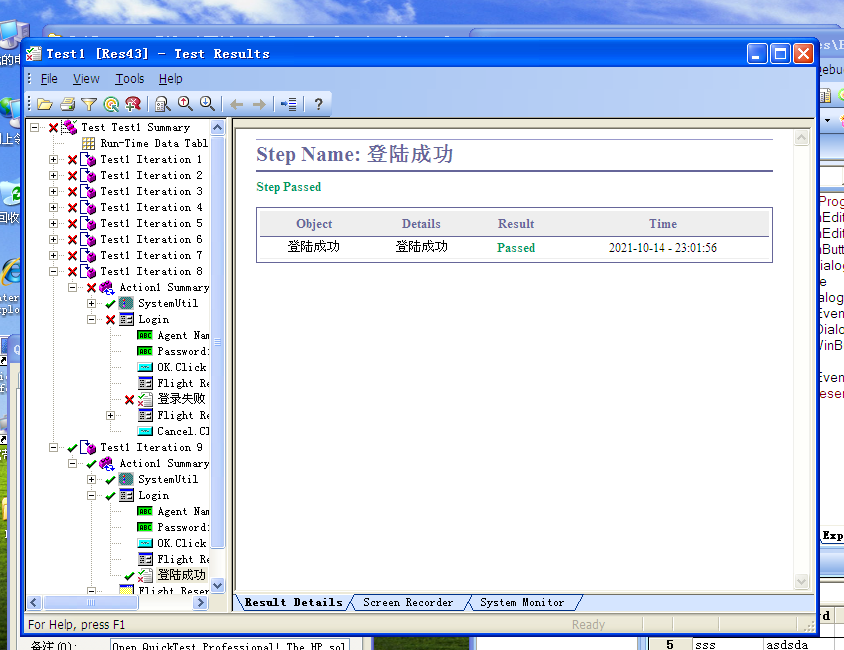Viewport: 844px width, 650px height.
Task: Click the Test1 Summary root icon
Action: click(69, 128)
